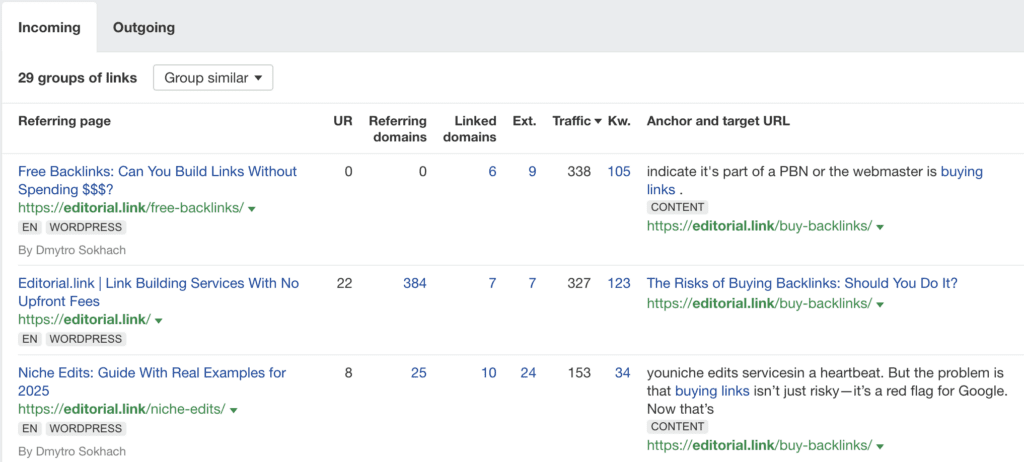Open keywords value 34
Screen dimensions: 1024x462
623,372
